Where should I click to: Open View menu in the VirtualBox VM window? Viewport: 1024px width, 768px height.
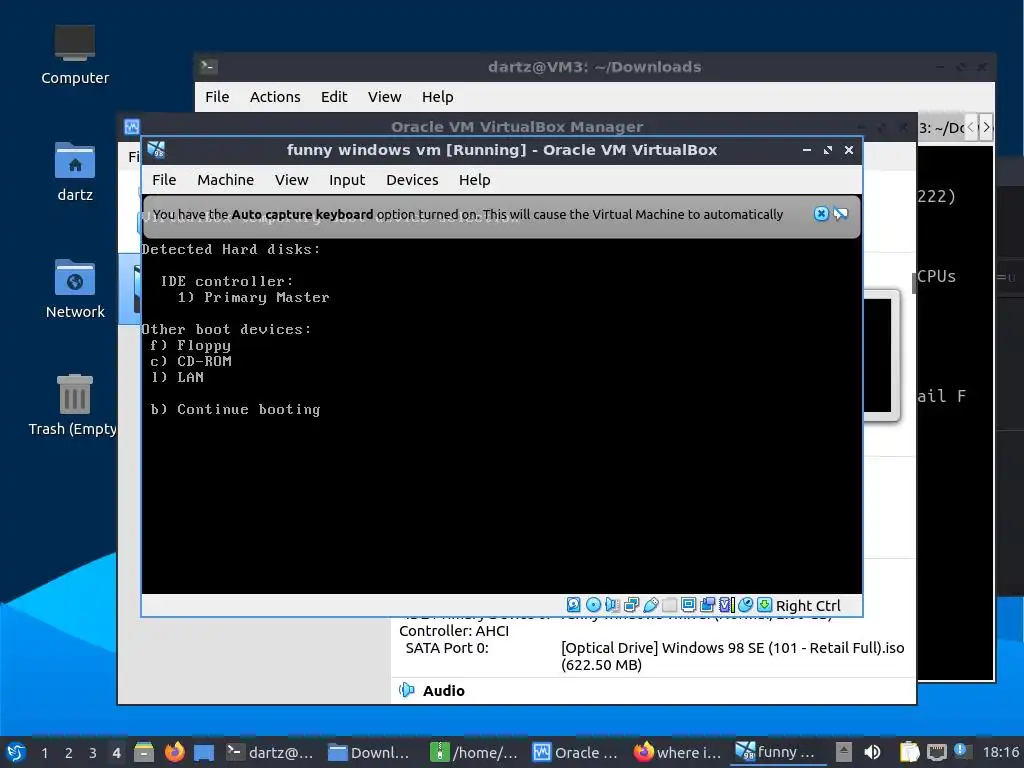[291, 180]
